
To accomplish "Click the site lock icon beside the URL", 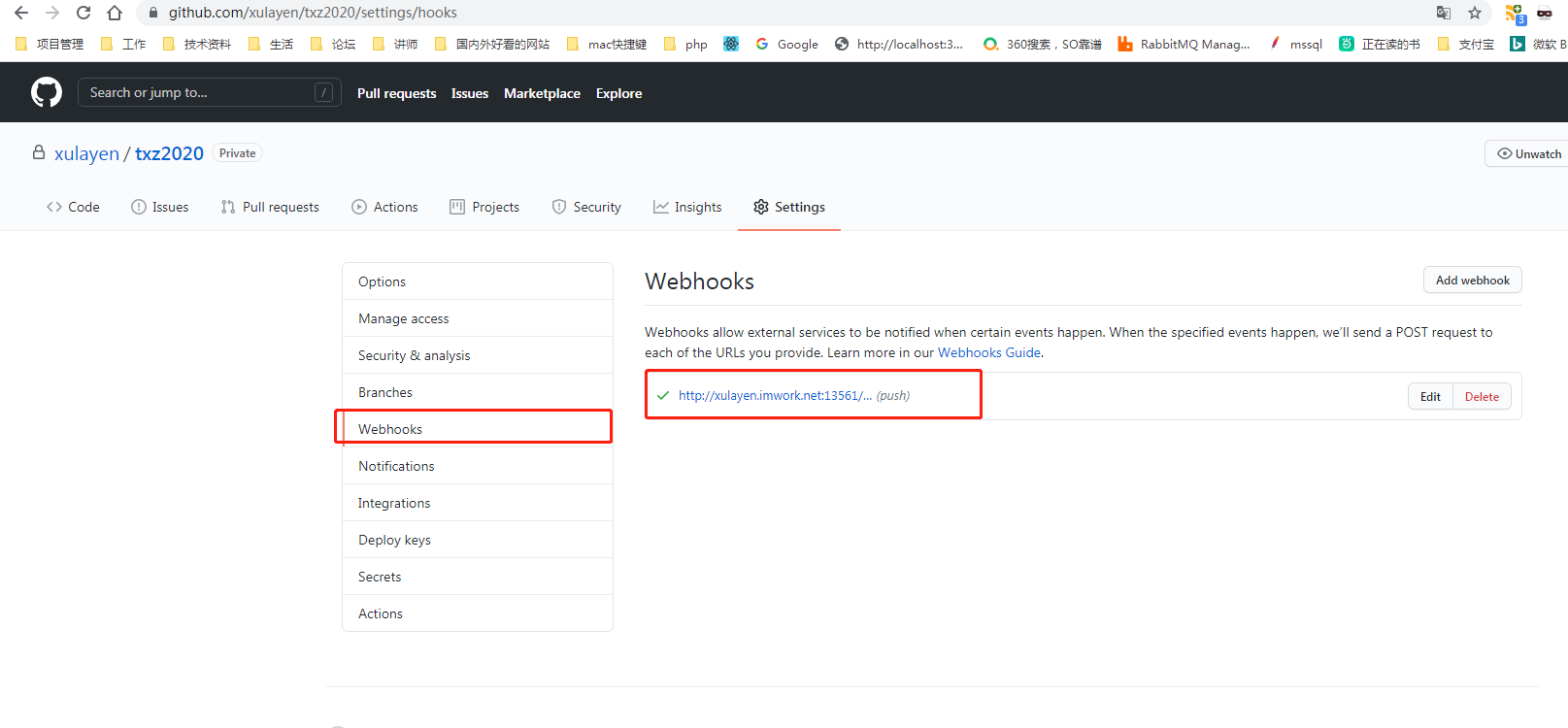I will click(x=152, y=13).
